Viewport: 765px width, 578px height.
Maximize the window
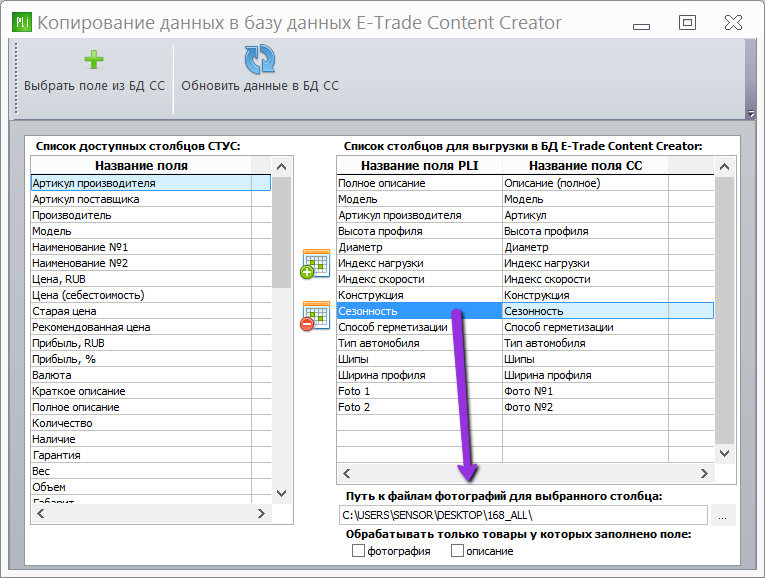687,22
